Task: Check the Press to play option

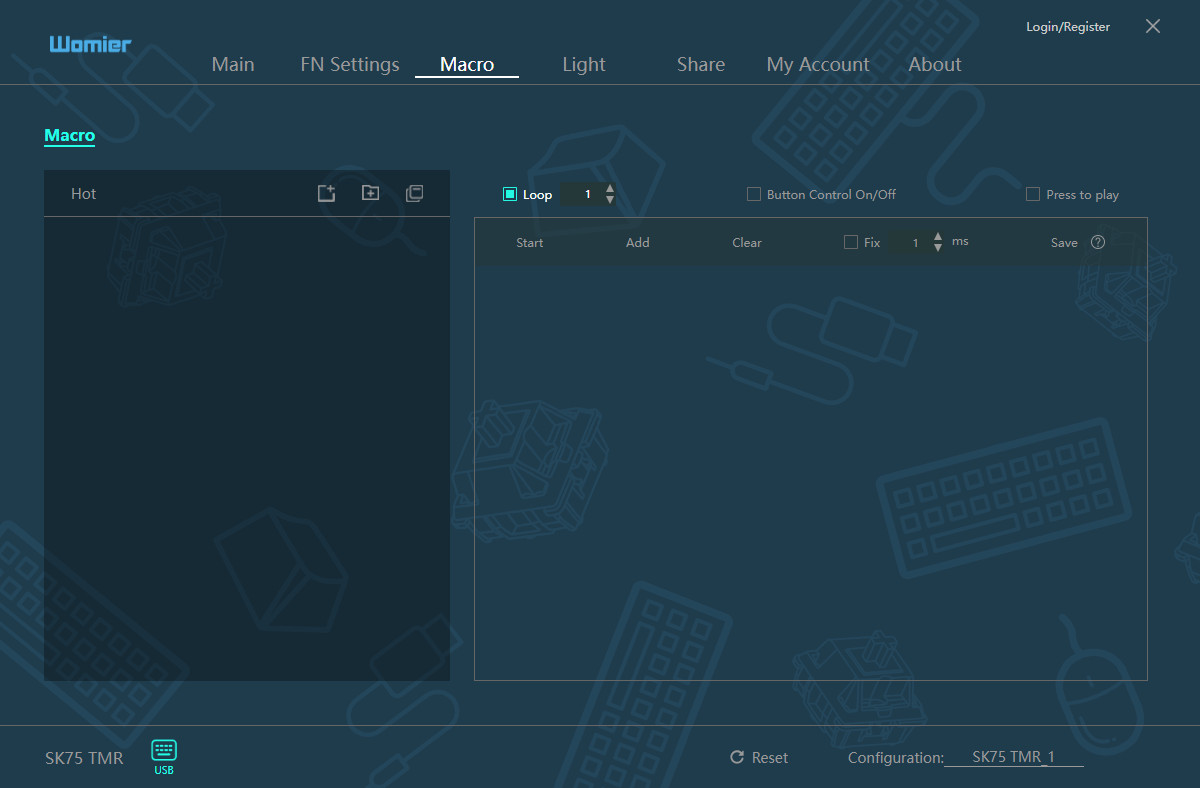Action: (1033, 194)
